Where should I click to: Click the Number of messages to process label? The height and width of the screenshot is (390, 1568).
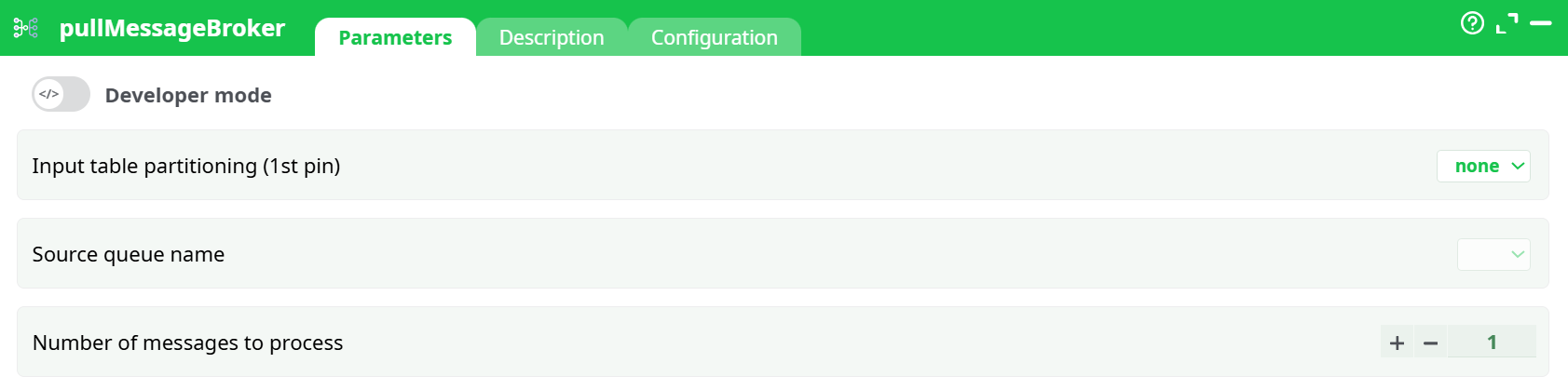187,343
